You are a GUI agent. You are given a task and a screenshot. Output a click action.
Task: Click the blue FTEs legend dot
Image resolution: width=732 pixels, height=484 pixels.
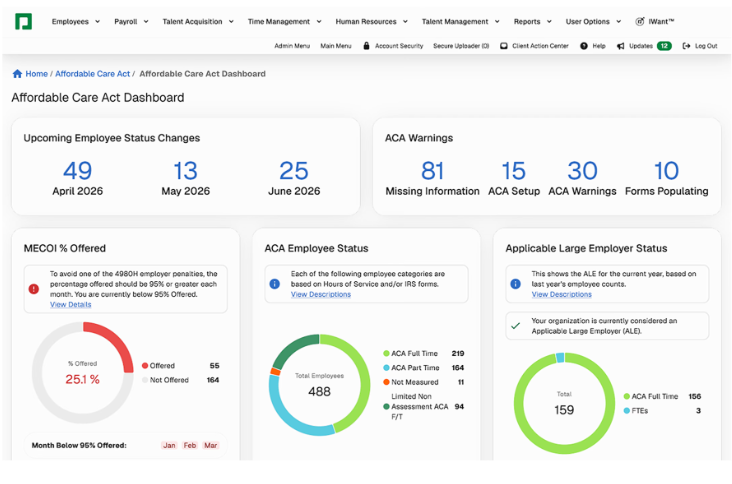[626, 411]
